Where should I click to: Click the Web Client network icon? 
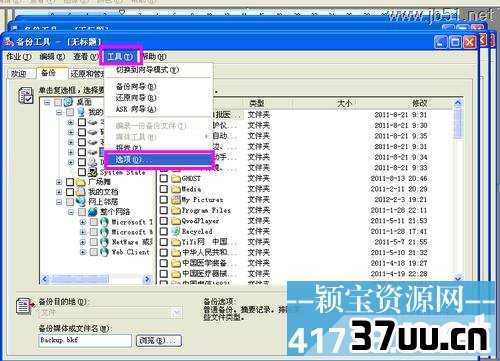(x=104, y=252)
